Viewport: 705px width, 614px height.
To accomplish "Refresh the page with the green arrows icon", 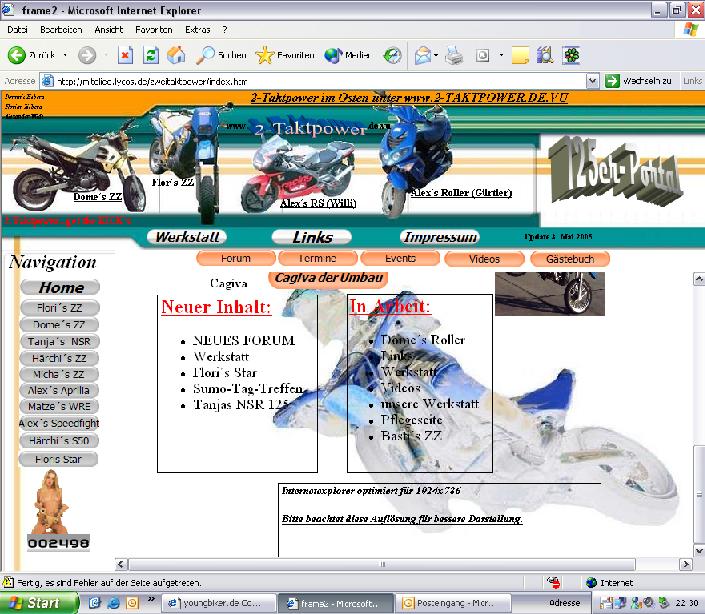I will click(151, 55).
